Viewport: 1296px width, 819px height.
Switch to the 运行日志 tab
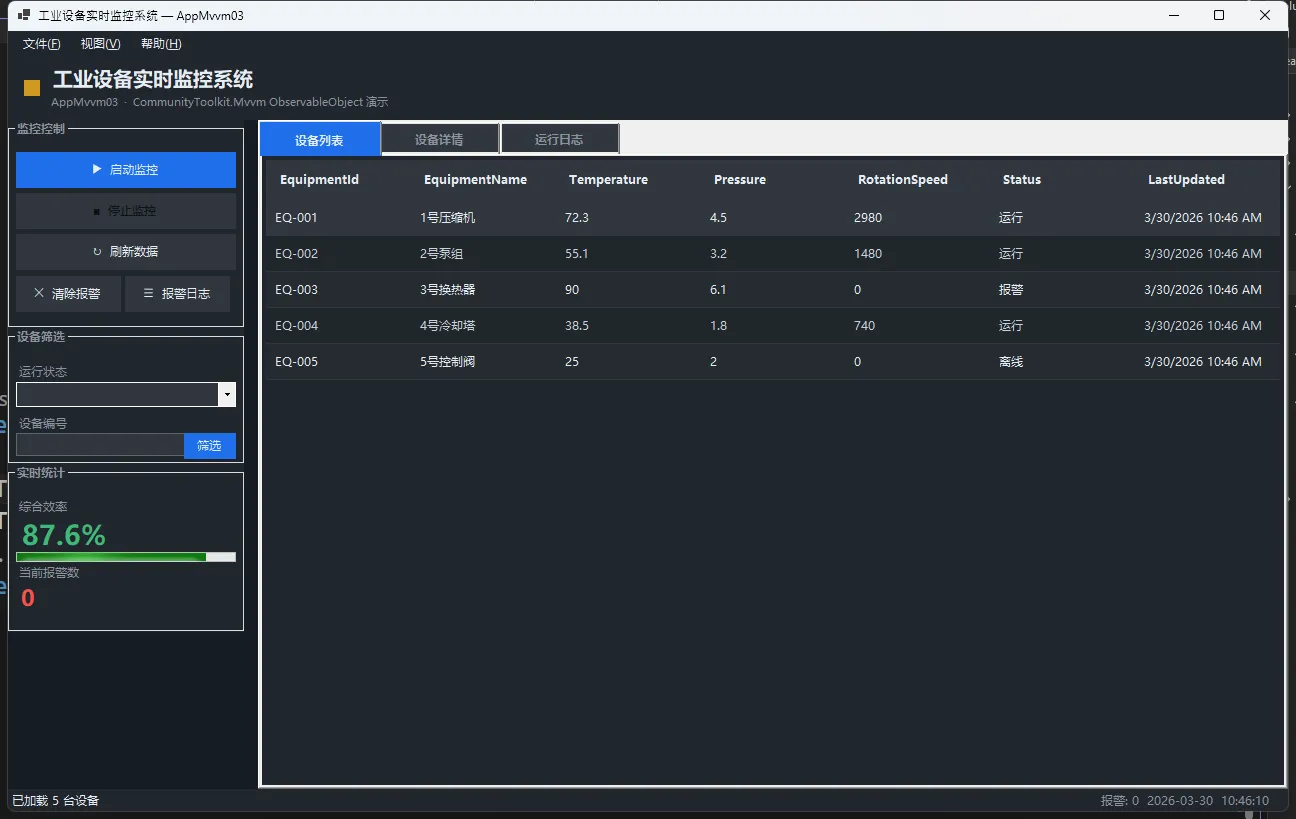point(559,140)
